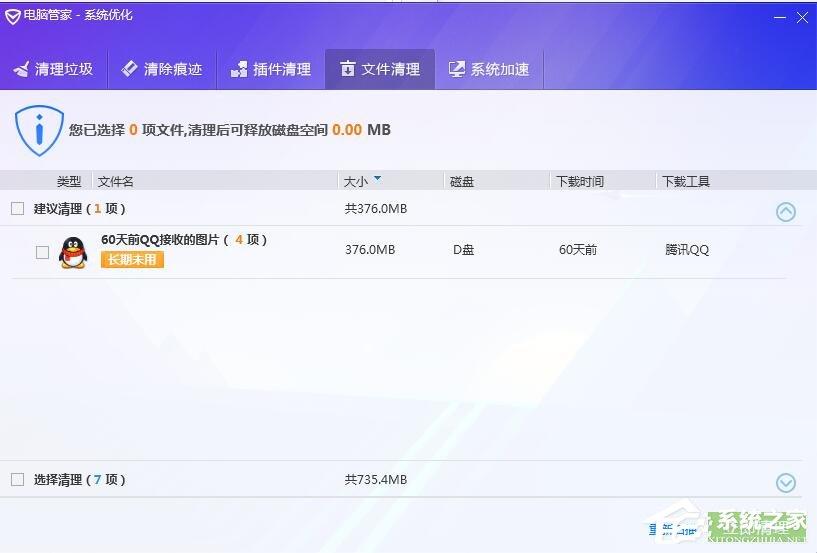
Task: Go to the 插件清理 tab
Action: click(x=271, y=69)
